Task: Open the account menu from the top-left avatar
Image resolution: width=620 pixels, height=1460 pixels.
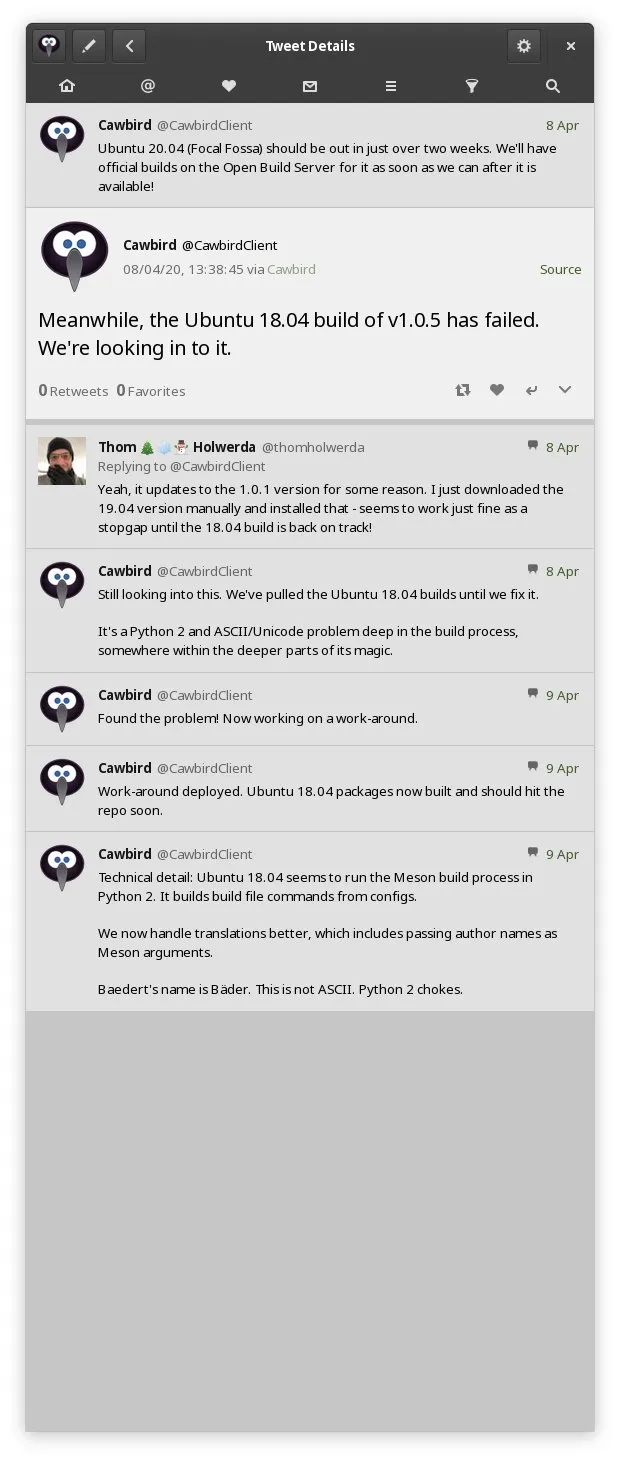Action: [x=48, y=45]
